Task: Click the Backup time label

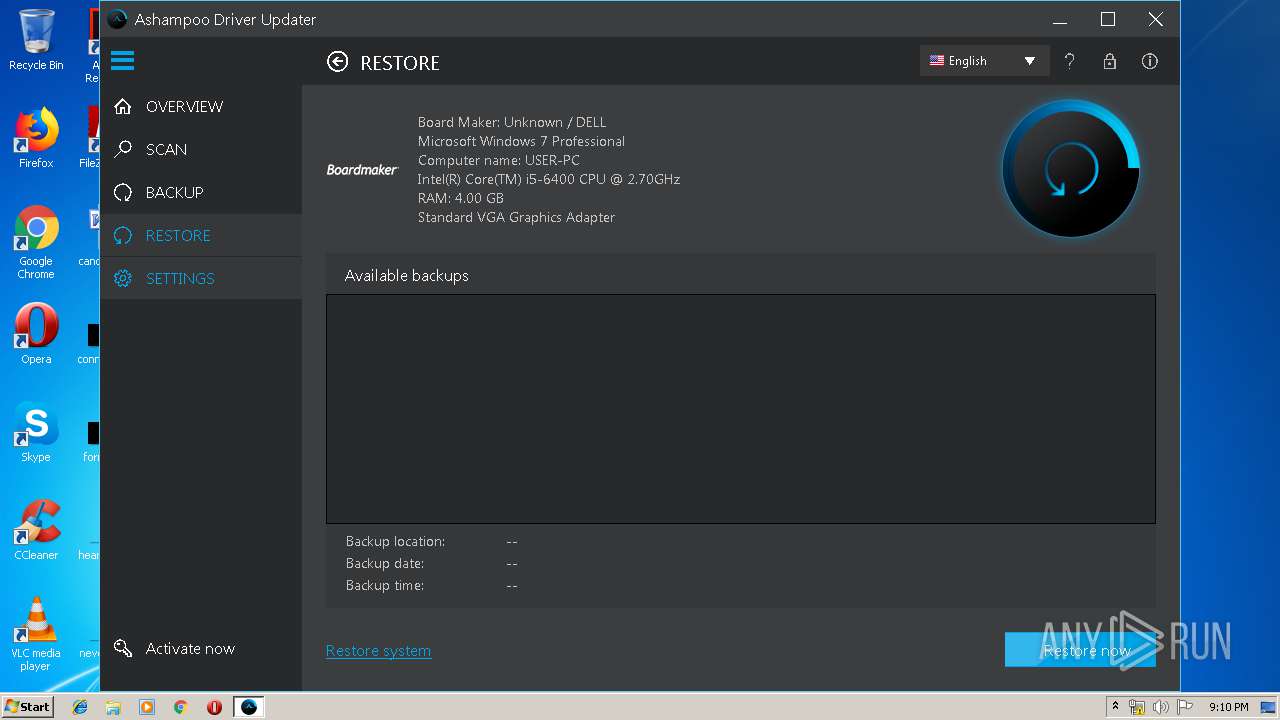Action: [385, 585]
